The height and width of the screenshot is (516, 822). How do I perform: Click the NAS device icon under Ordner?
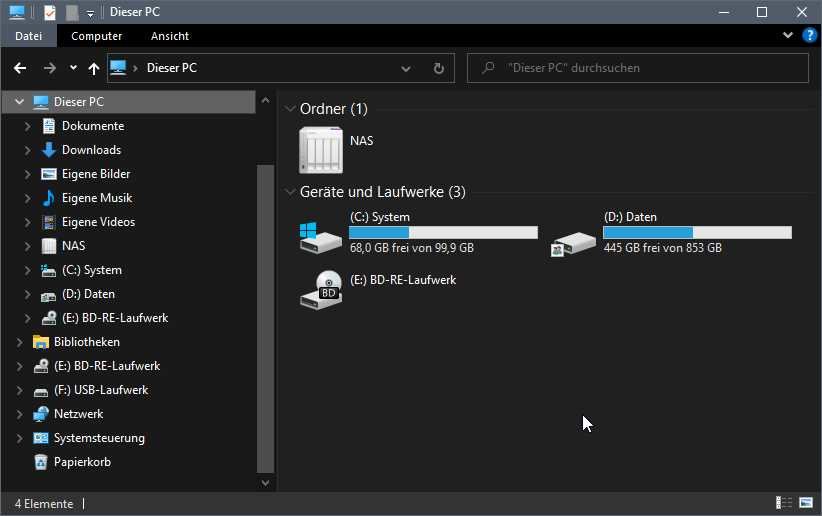[x=321, y=150]
